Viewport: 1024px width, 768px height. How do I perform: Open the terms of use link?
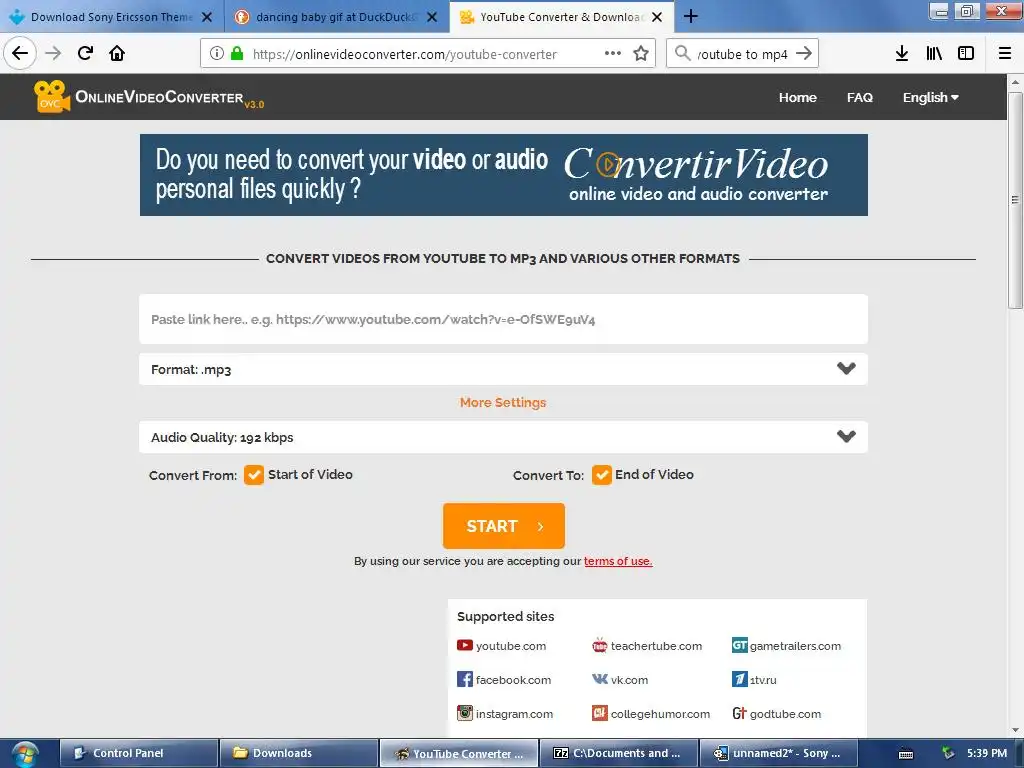tap(618, 561)
